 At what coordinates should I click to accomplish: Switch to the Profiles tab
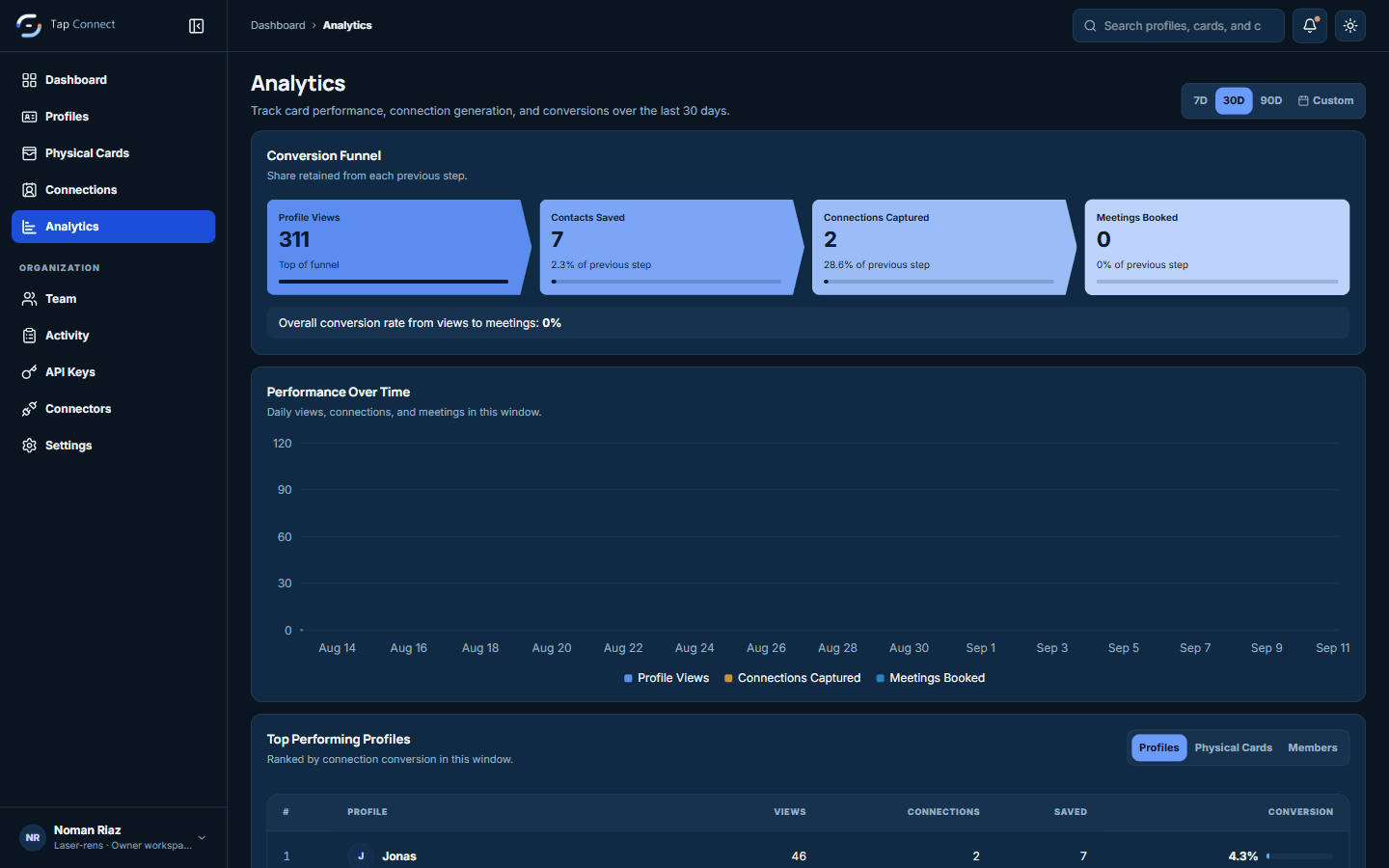(1158, 747)
